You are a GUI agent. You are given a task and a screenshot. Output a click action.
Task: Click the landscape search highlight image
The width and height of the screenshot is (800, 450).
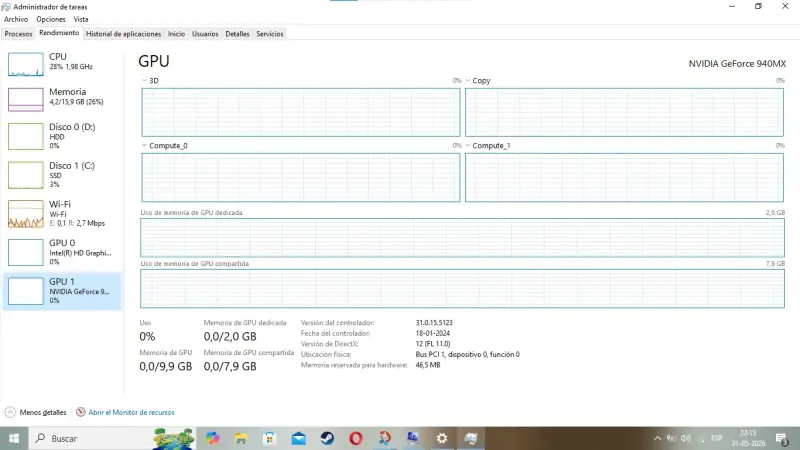pyautogui.click(x=173, y=438)
